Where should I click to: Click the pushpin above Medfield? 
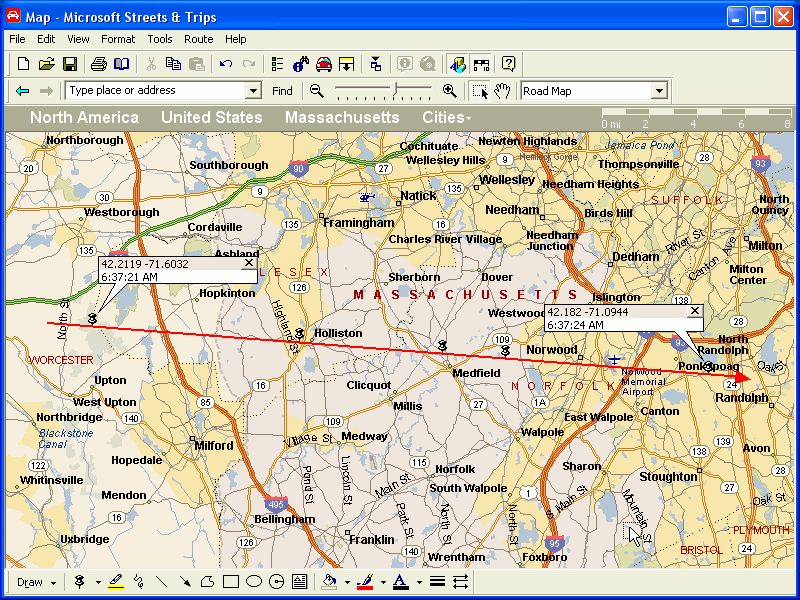pos(442,346)
